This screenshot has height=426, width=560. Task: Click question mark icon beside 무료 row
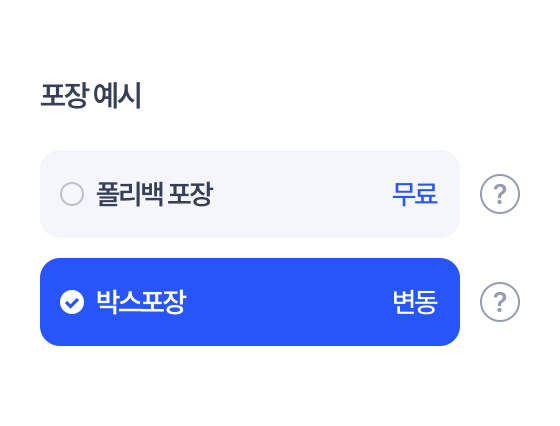pos(500,194)
